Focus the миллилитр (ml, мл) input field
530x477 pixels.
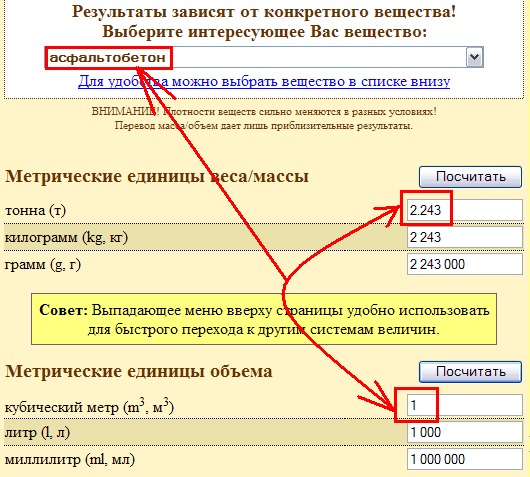(x=465, y=459)
